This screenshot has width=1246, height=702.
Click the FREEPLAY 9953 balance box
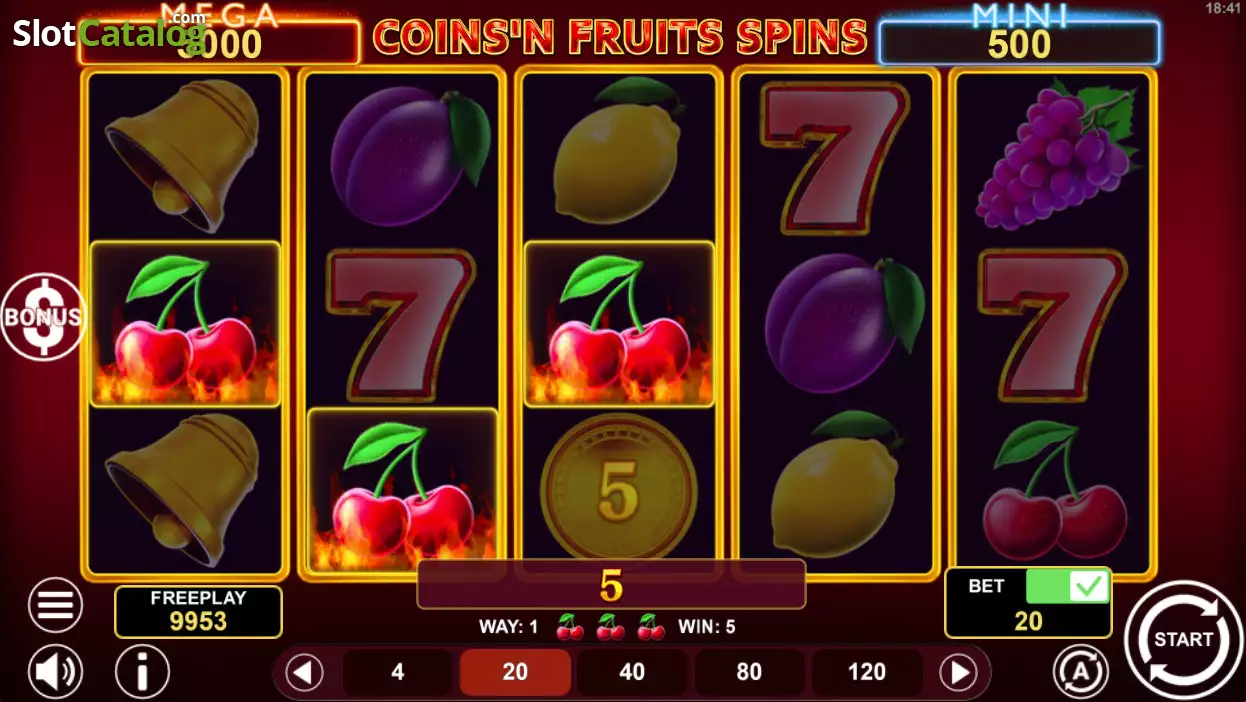(198, 611)
